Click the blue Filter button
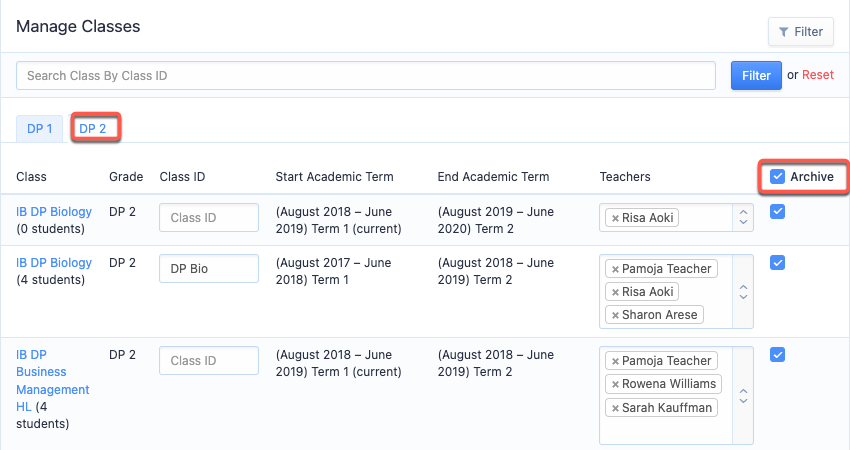 point(756,76)
